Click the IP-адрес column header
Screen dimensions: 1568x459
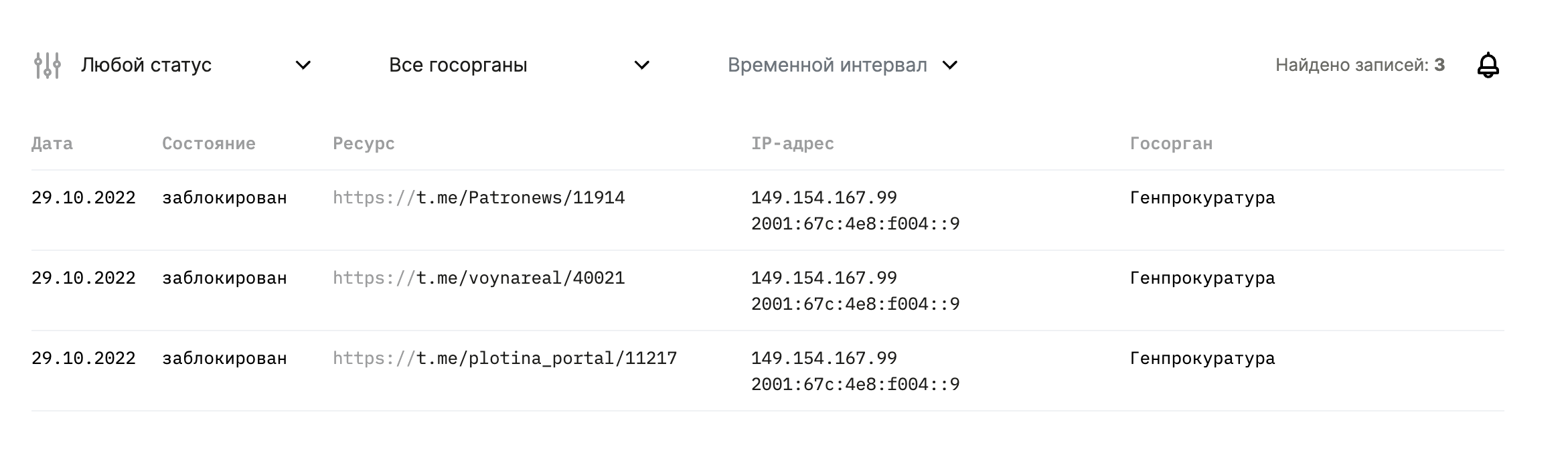tap(793, 143)
